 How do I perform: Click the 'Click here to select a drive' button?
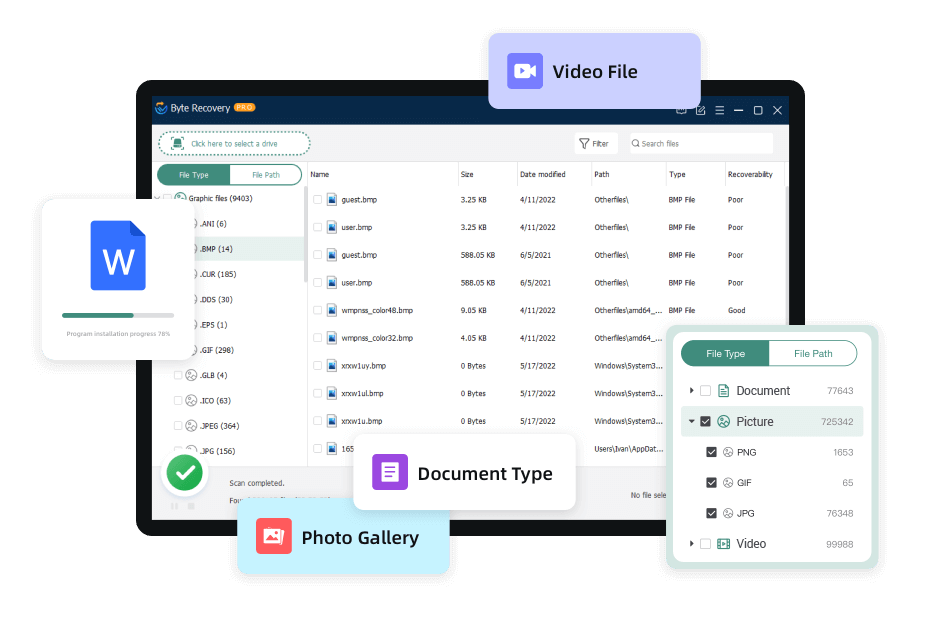click(234, 143)
